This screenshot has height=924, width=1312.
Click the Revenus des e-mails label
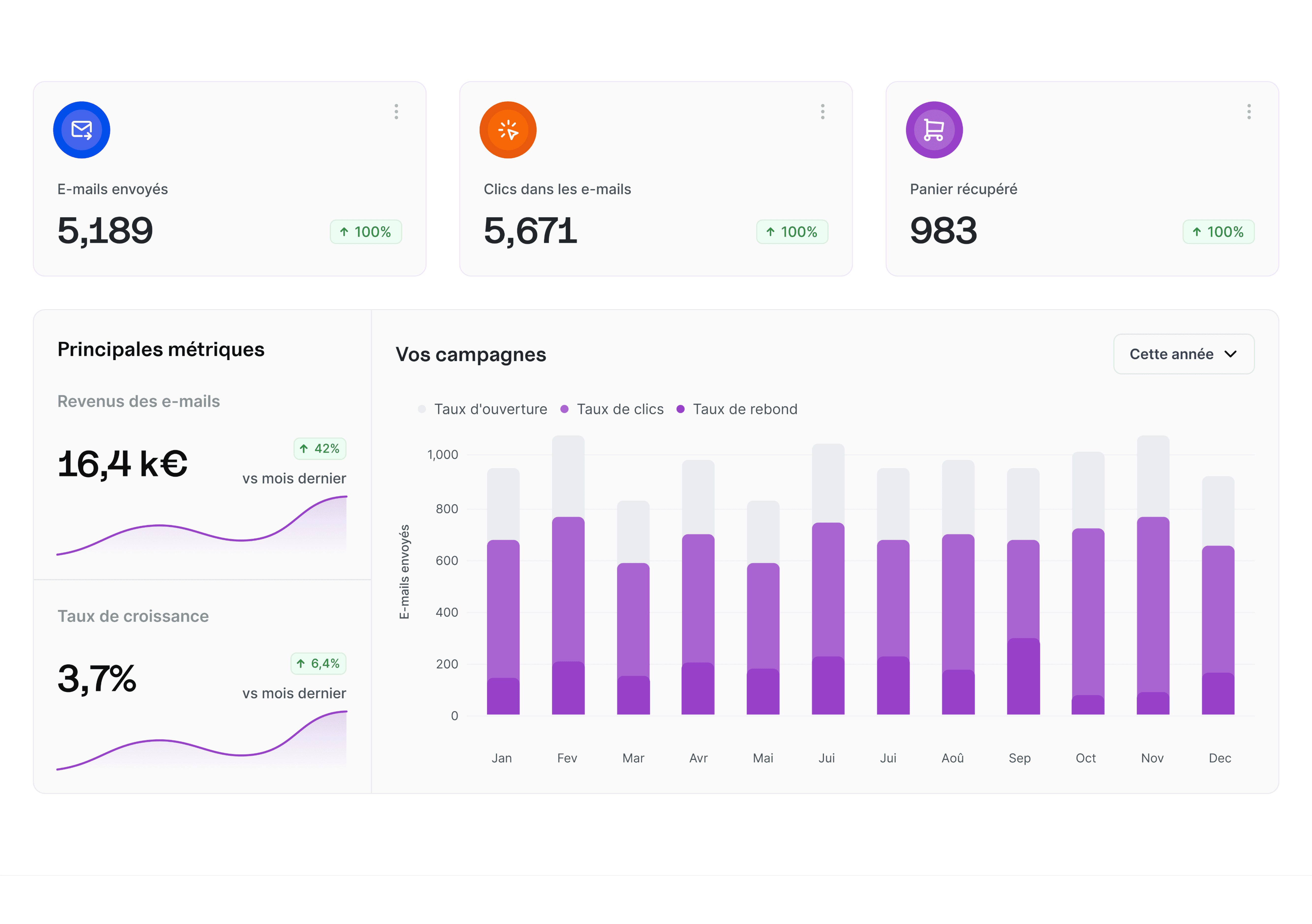tap(138, 401)
